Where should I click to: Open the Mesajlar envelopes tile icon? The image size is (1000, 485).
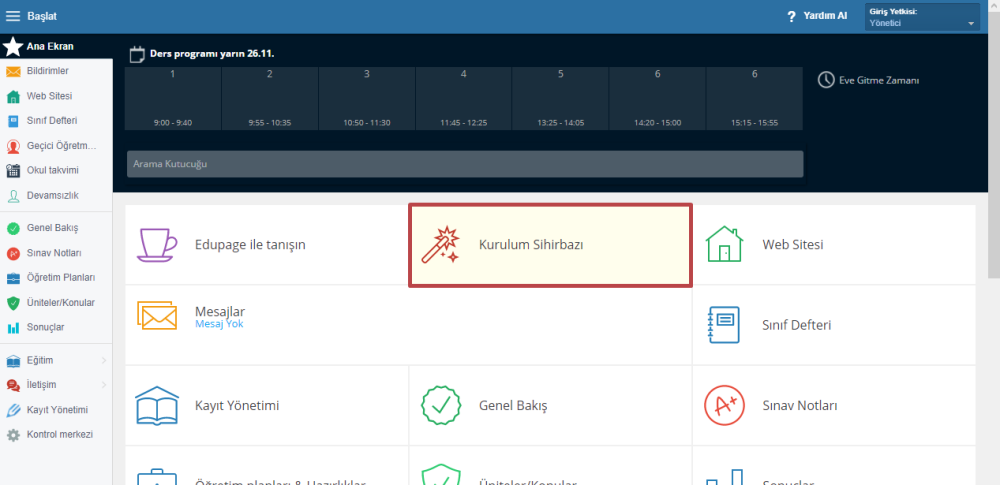tap(157, 315)
